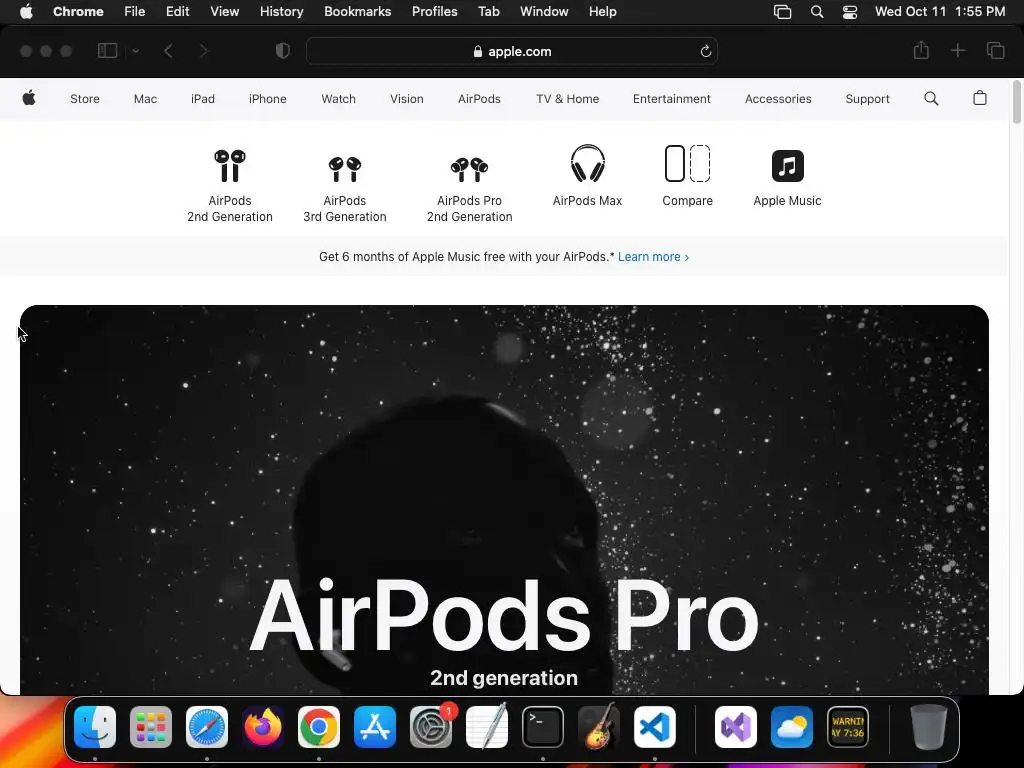Click the reload page icon in address bar
The height and width of the screenshot is (768, 1024).
705,52
